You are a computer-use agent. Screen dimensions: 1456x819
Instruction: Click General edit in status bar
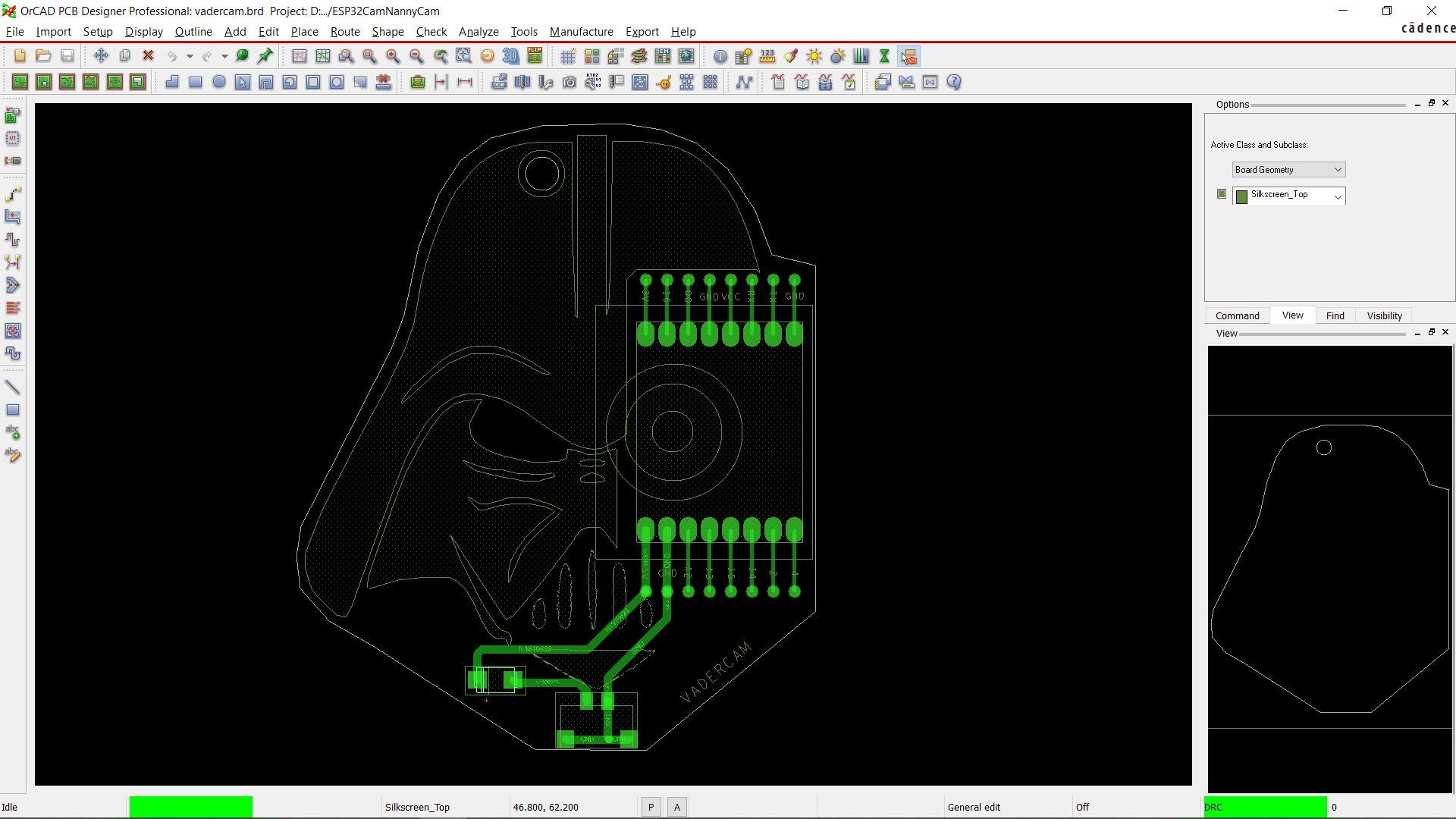974,807
